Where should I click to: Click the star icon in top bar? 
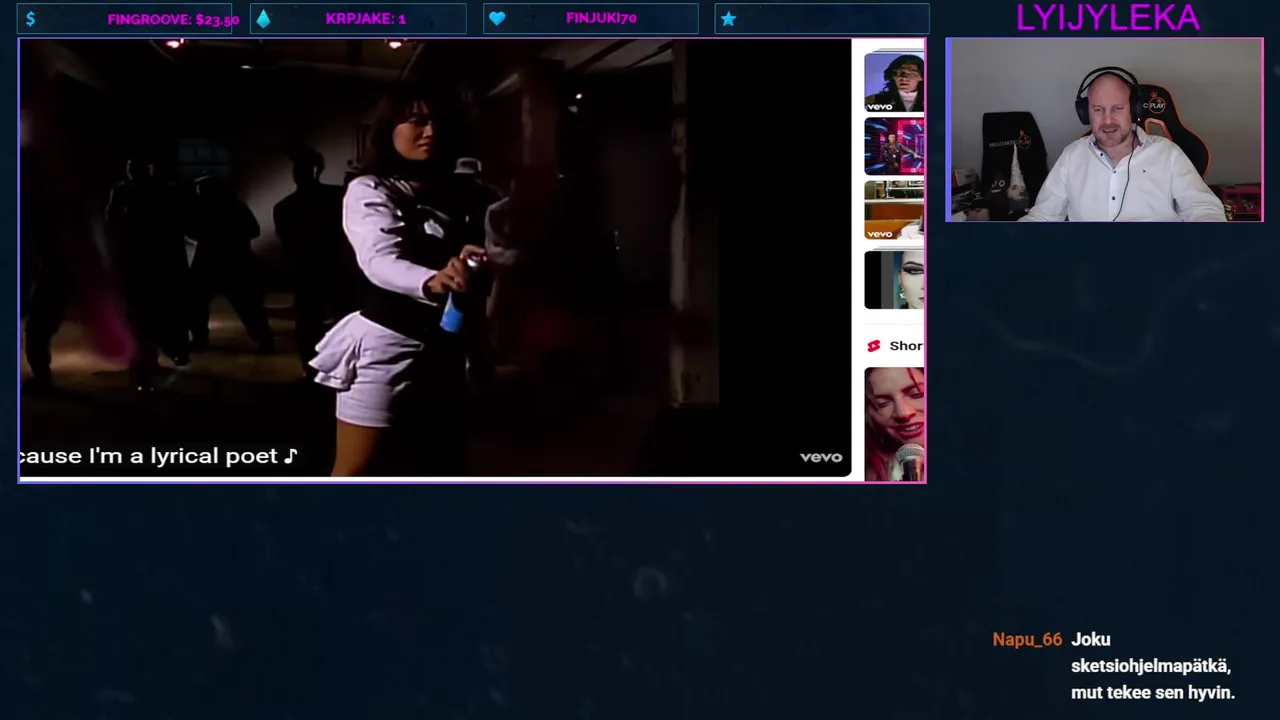pos(728,19)
